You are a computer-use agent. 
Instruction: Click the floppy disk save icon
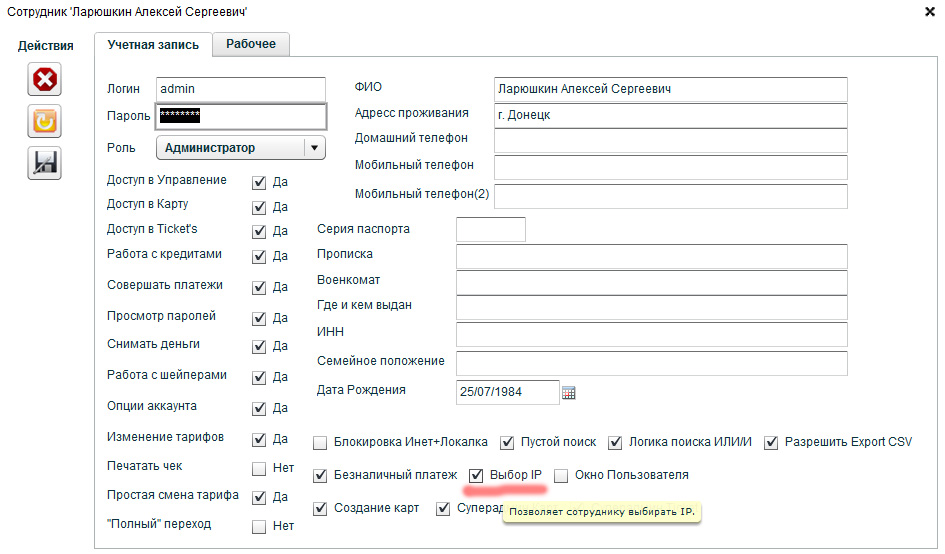(x=44, y=163)
